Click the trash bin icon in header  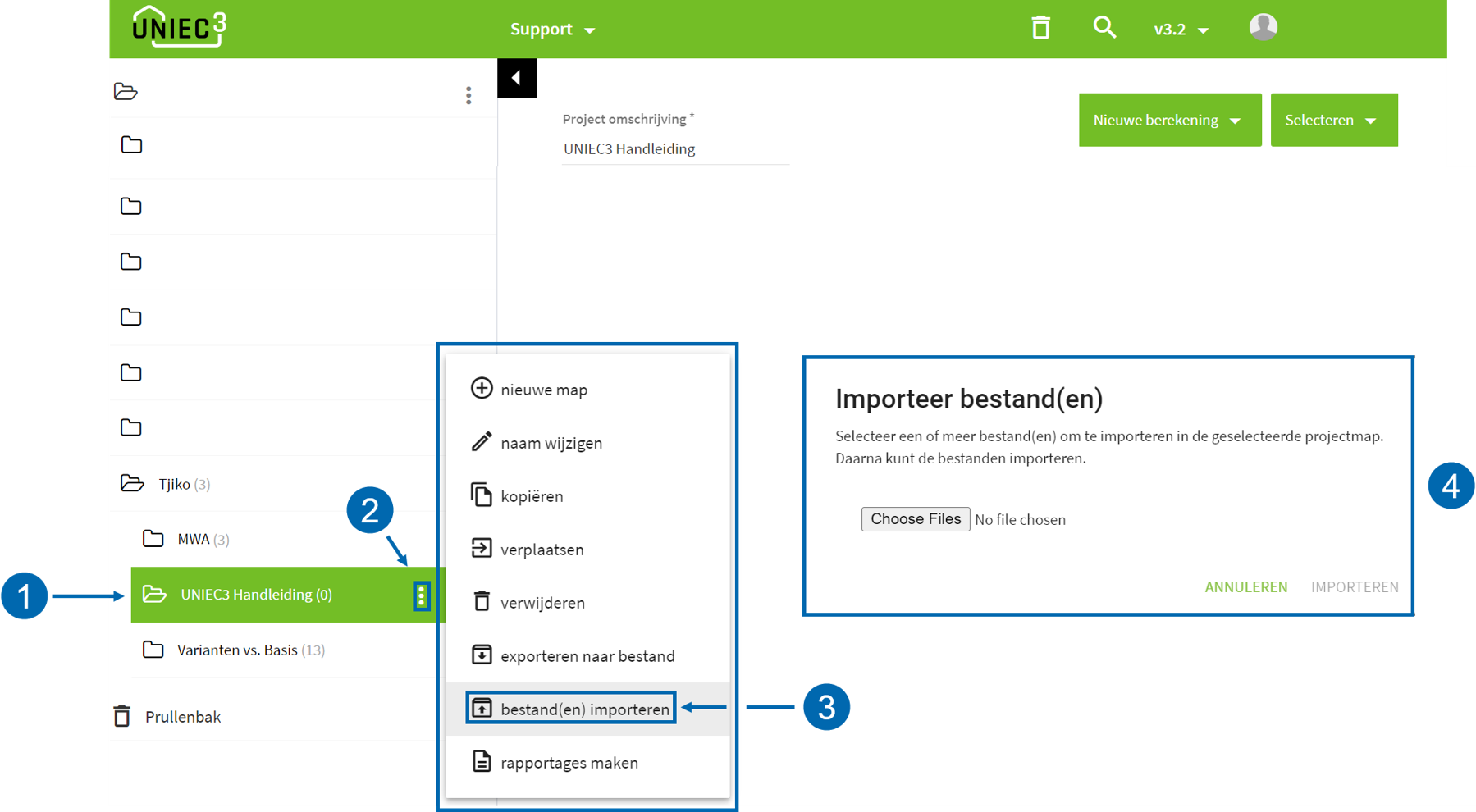(1040, 28)
